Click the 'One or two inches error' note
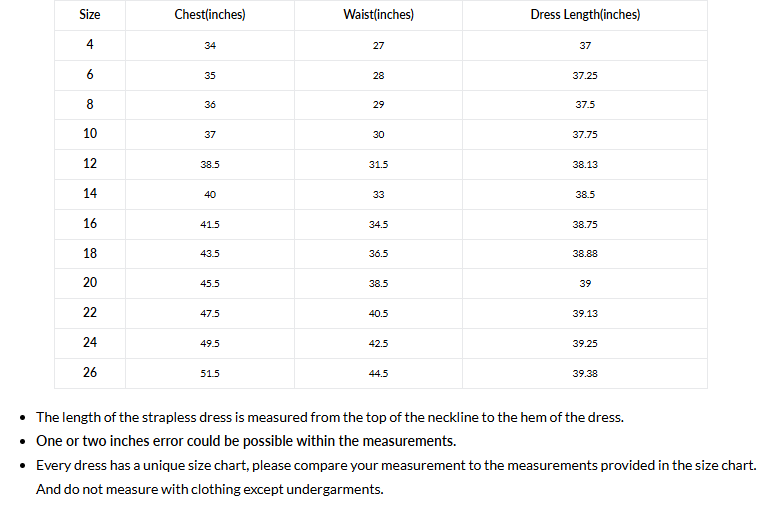This screenshot has height=508, width=773. point(246,441)
